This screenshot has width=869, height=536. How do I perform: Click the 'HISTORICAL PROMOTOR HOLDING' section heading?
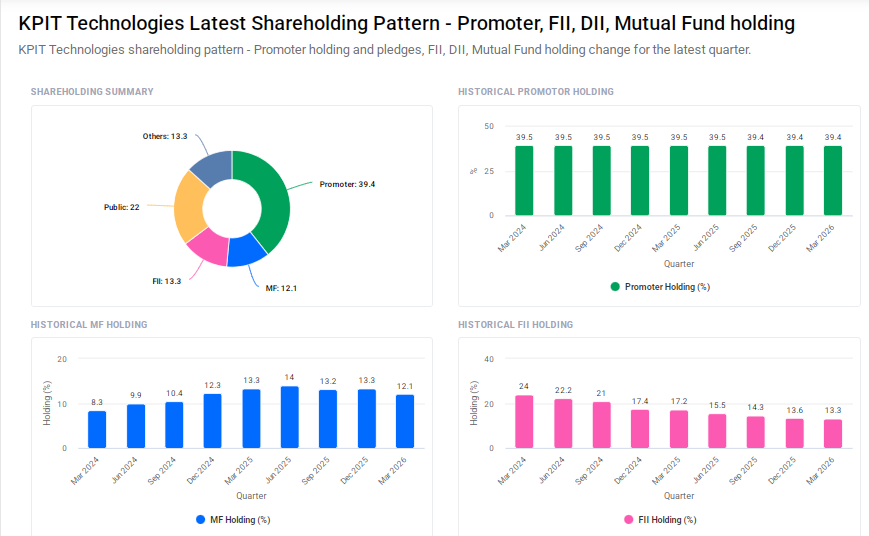point(536,91)
